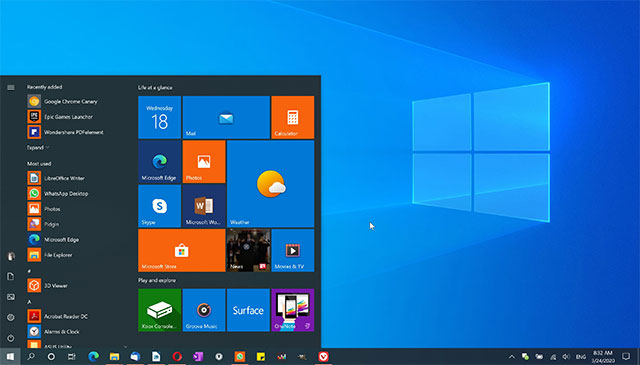640x365 pixels.
Task: Click the Play and explore group header
Action: click(x=157, y=280)
